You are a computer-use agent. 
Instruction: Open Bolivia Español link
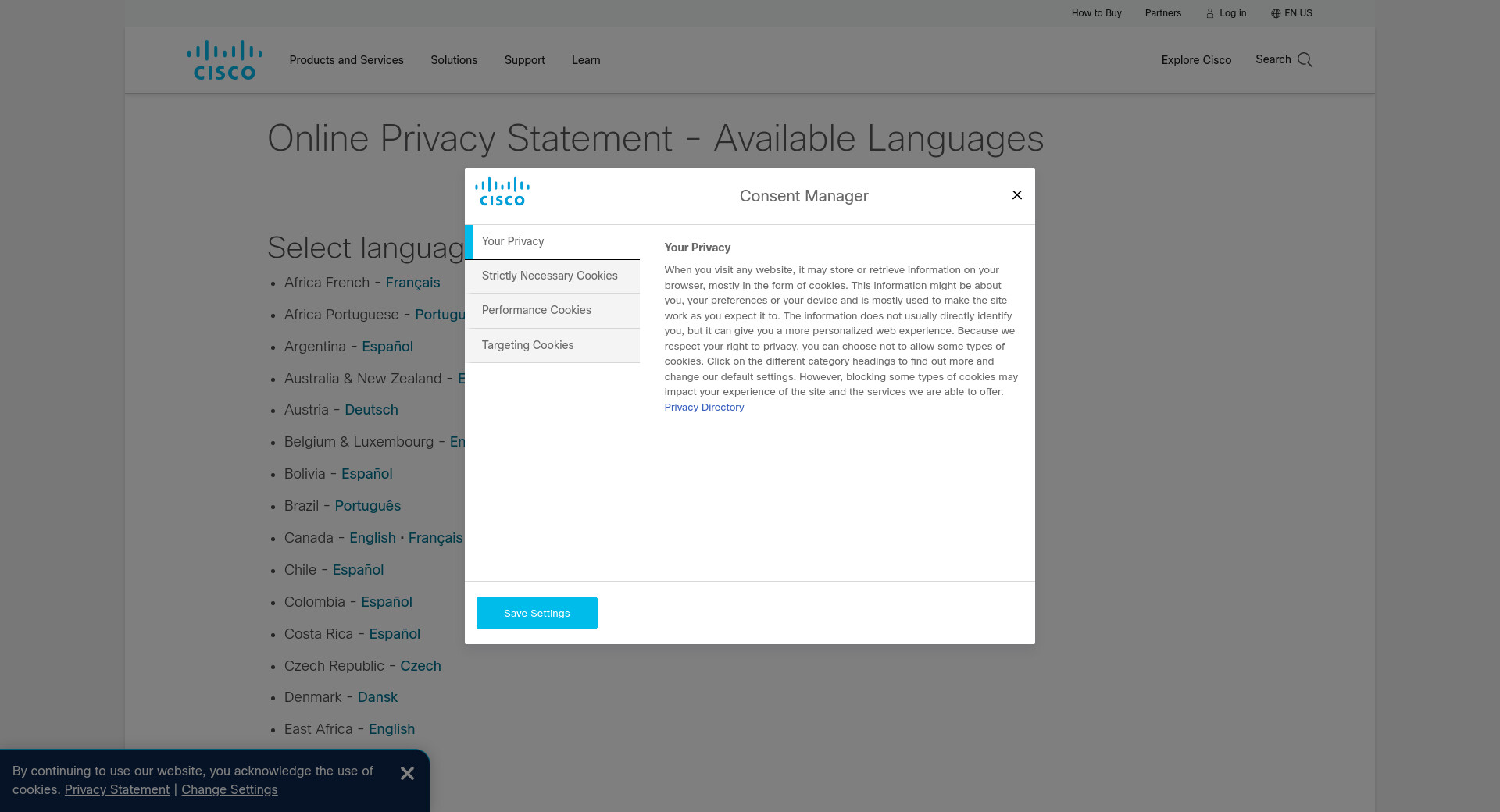click(367, 474)
